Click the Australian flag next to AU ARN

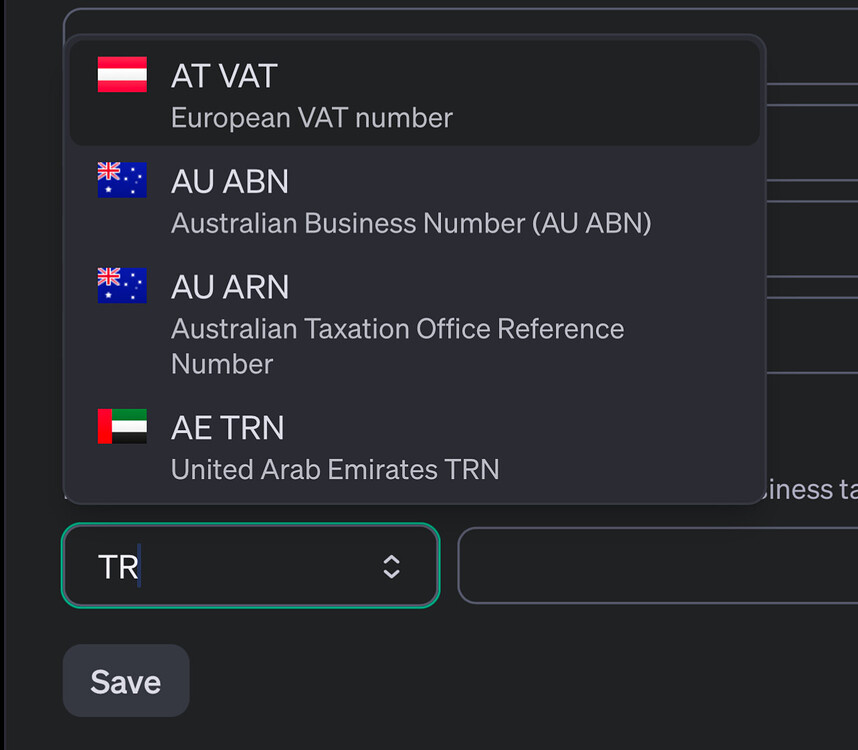(x=122, y=286)
